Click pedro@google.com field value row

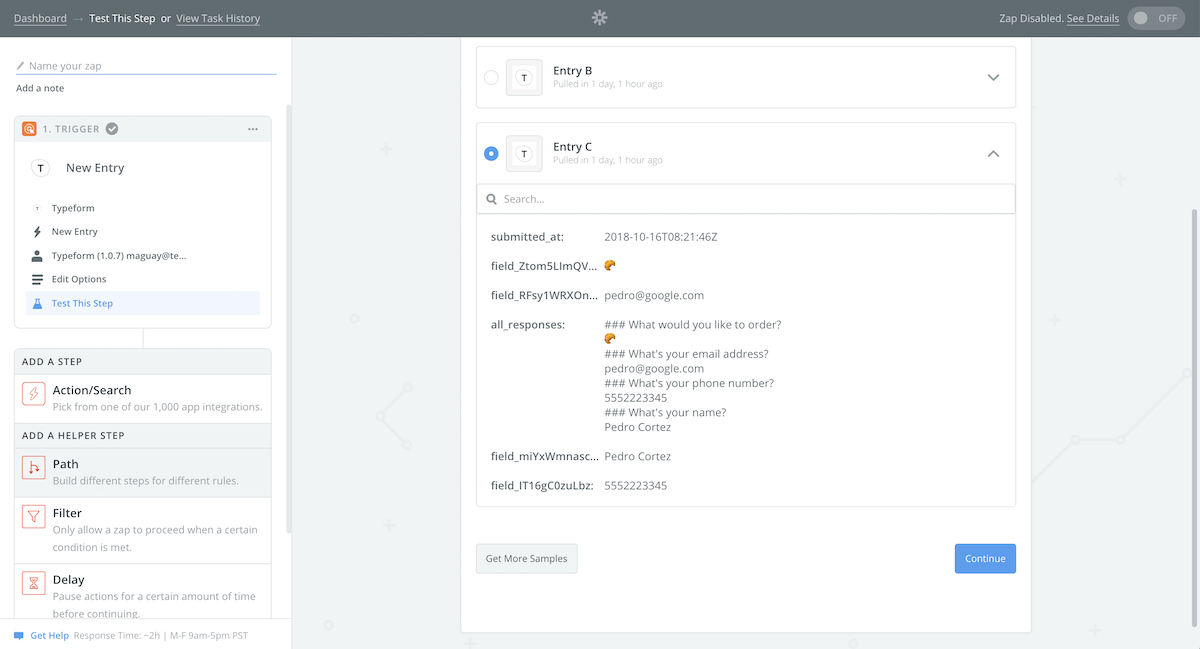point(654,295)
